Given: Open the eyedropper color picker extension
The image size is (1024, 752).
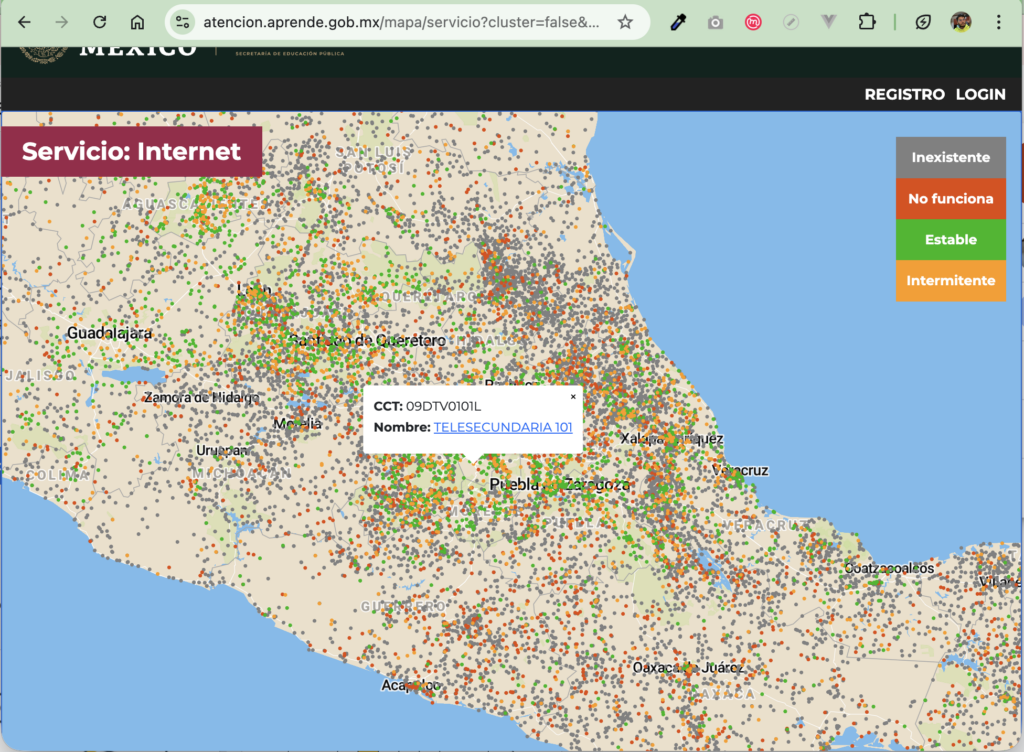Looking at the screenshot, I should (x=678, y=22).
